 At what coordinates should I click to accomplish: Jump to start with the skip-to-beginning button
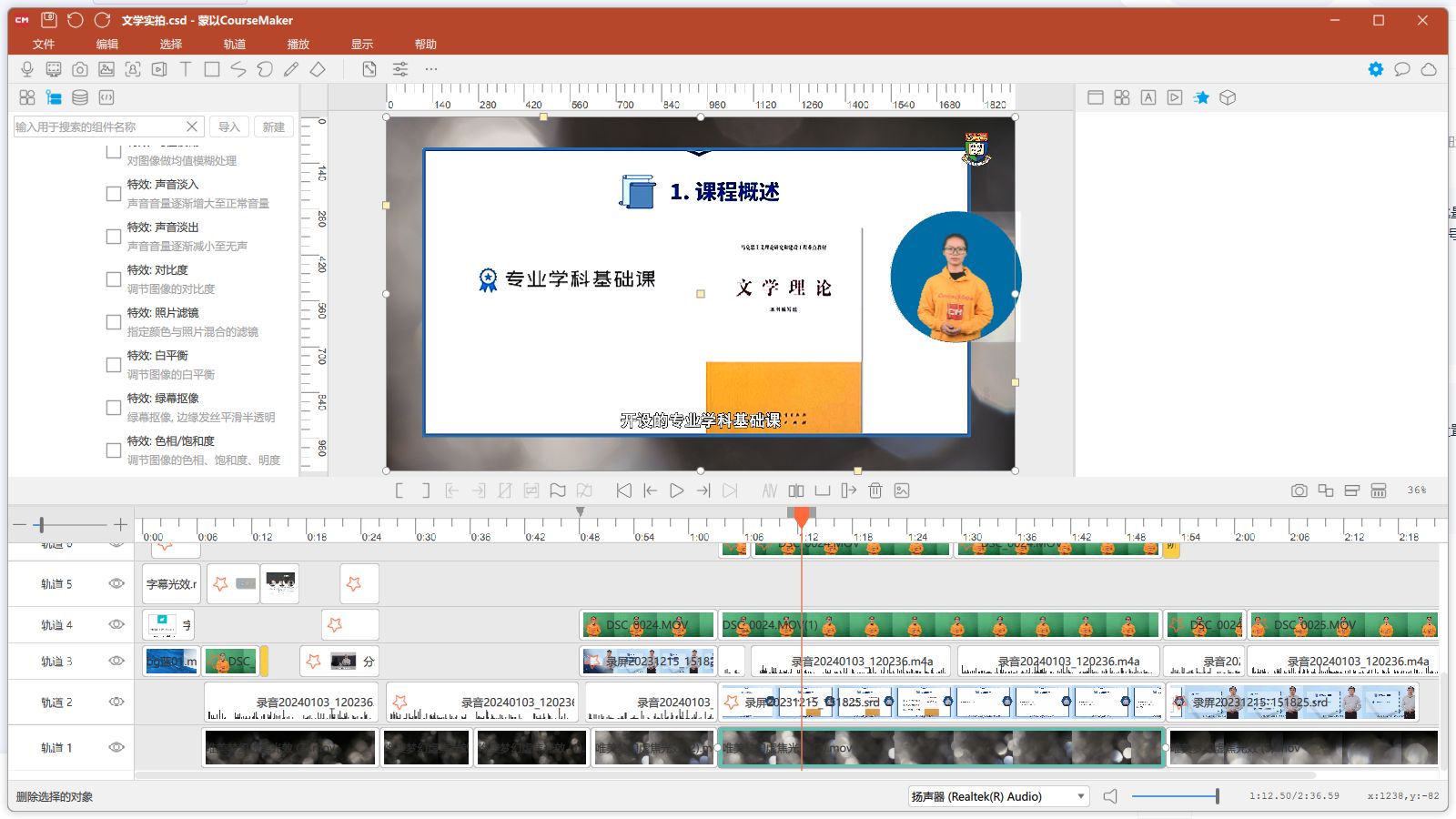623,490
